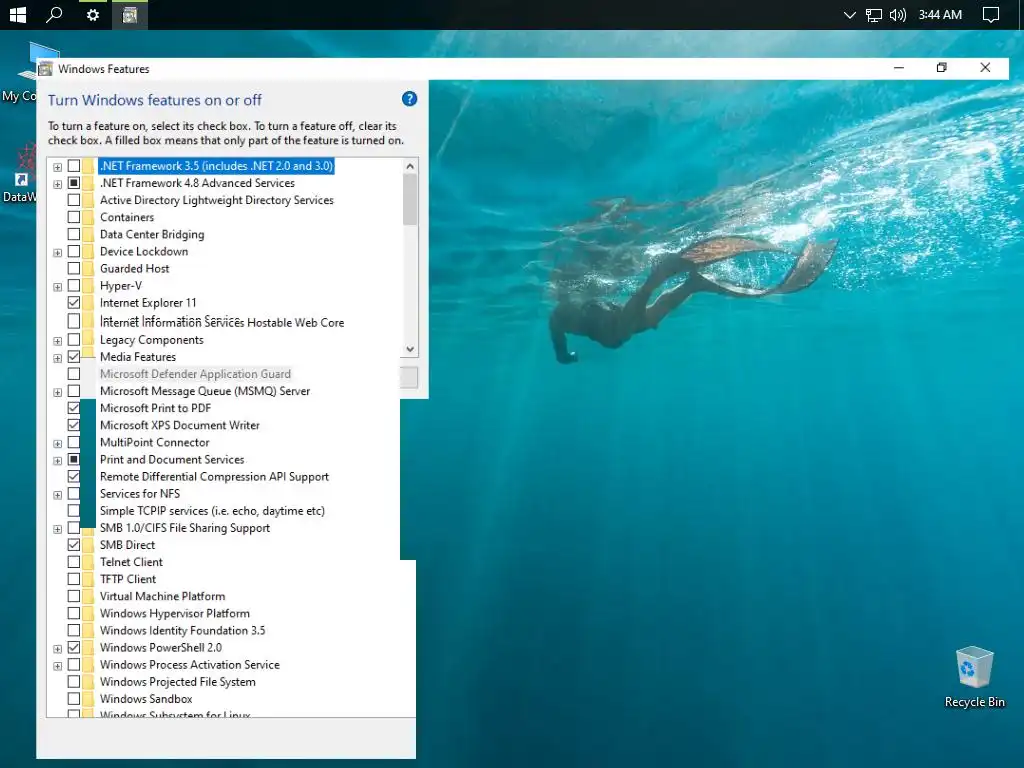
Task: Expand the Hyper-V feature node
Action: pos(57,287)
